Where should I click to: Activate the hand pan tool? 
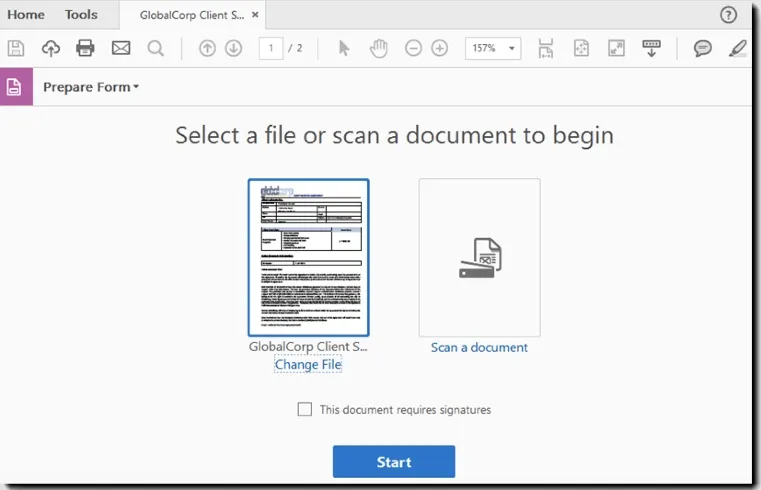click(x=379, y=48)
